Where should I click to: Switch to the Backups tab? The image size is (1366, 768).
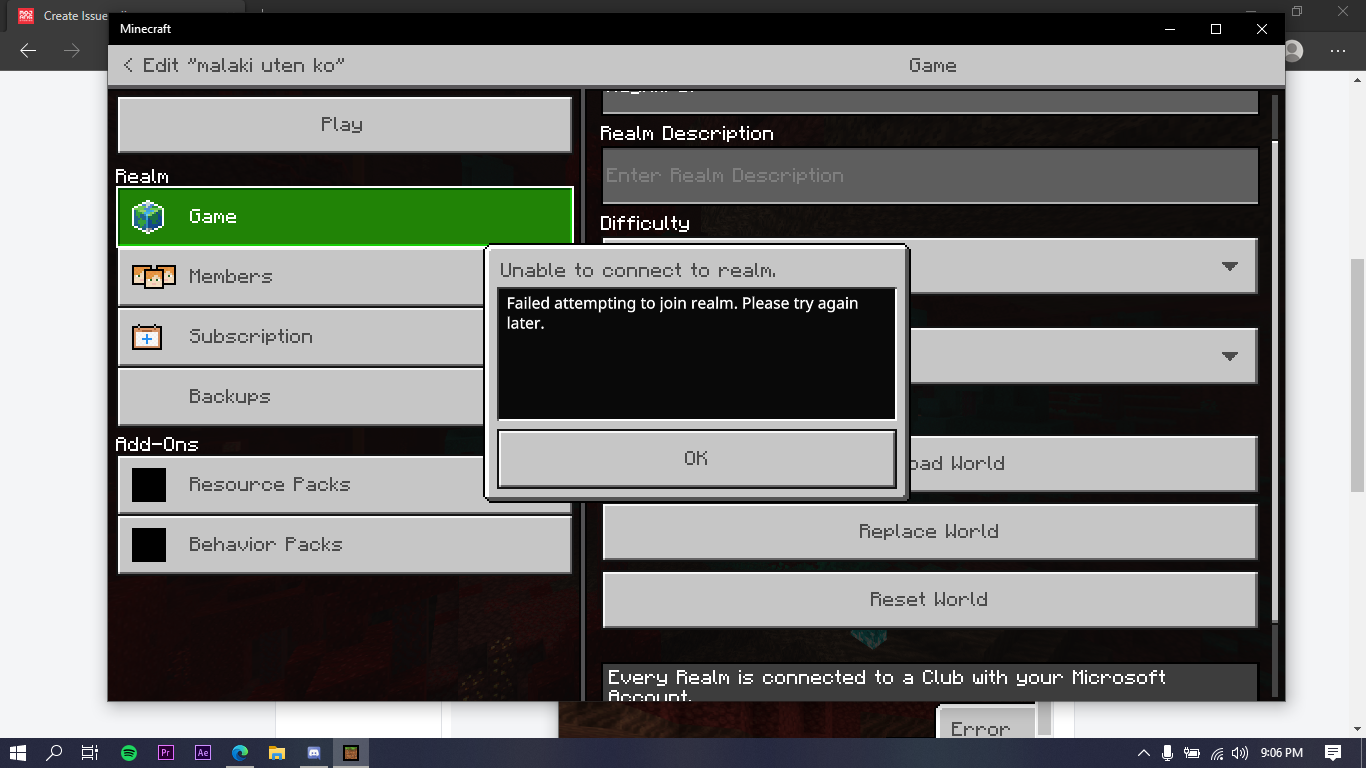(302, 396)
